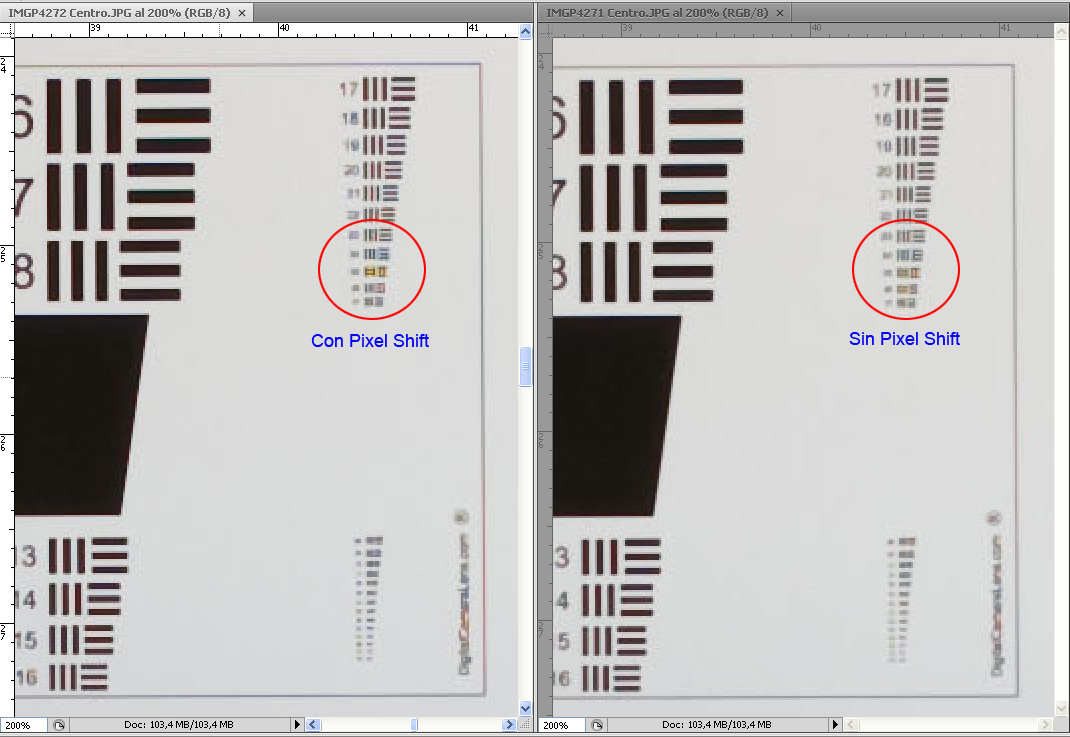Viewport: 1070px width, 737px height.
Task: Click the right window's horizontal scroll right arrow
Action: (x=1046, y=724)
